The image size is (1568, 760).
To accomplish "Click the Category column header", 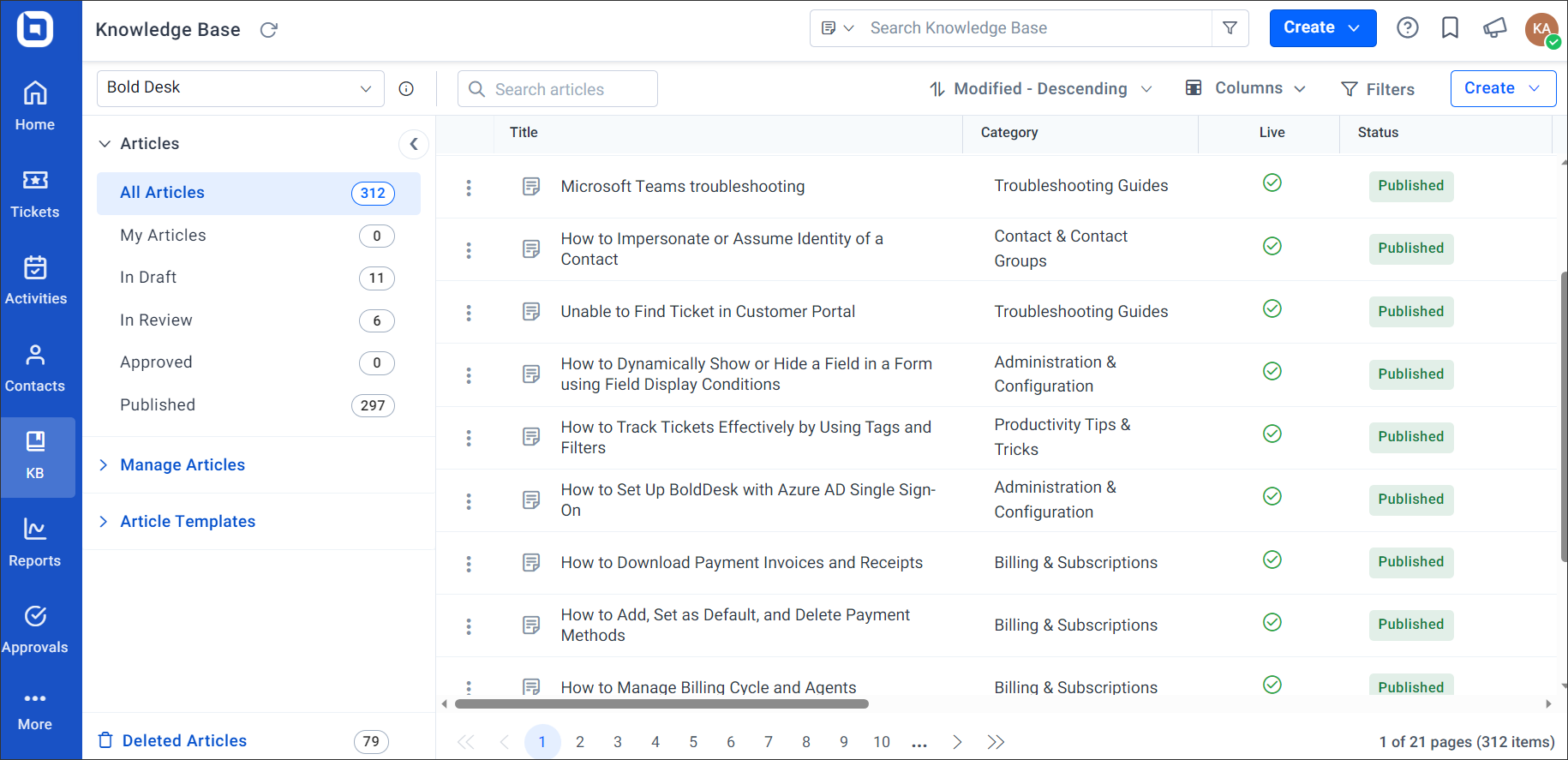I will [x=1009, y=133].
